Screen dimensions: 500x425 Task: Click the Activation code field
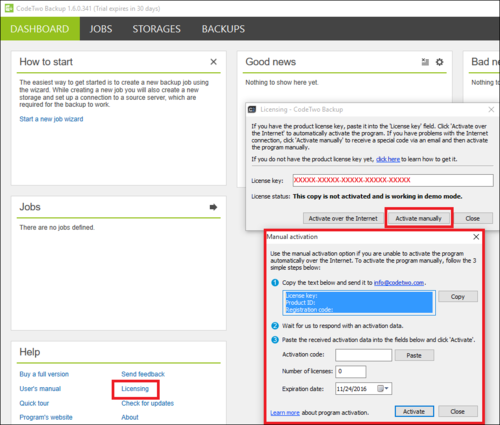pyautogui.click(x=363, y=355)
